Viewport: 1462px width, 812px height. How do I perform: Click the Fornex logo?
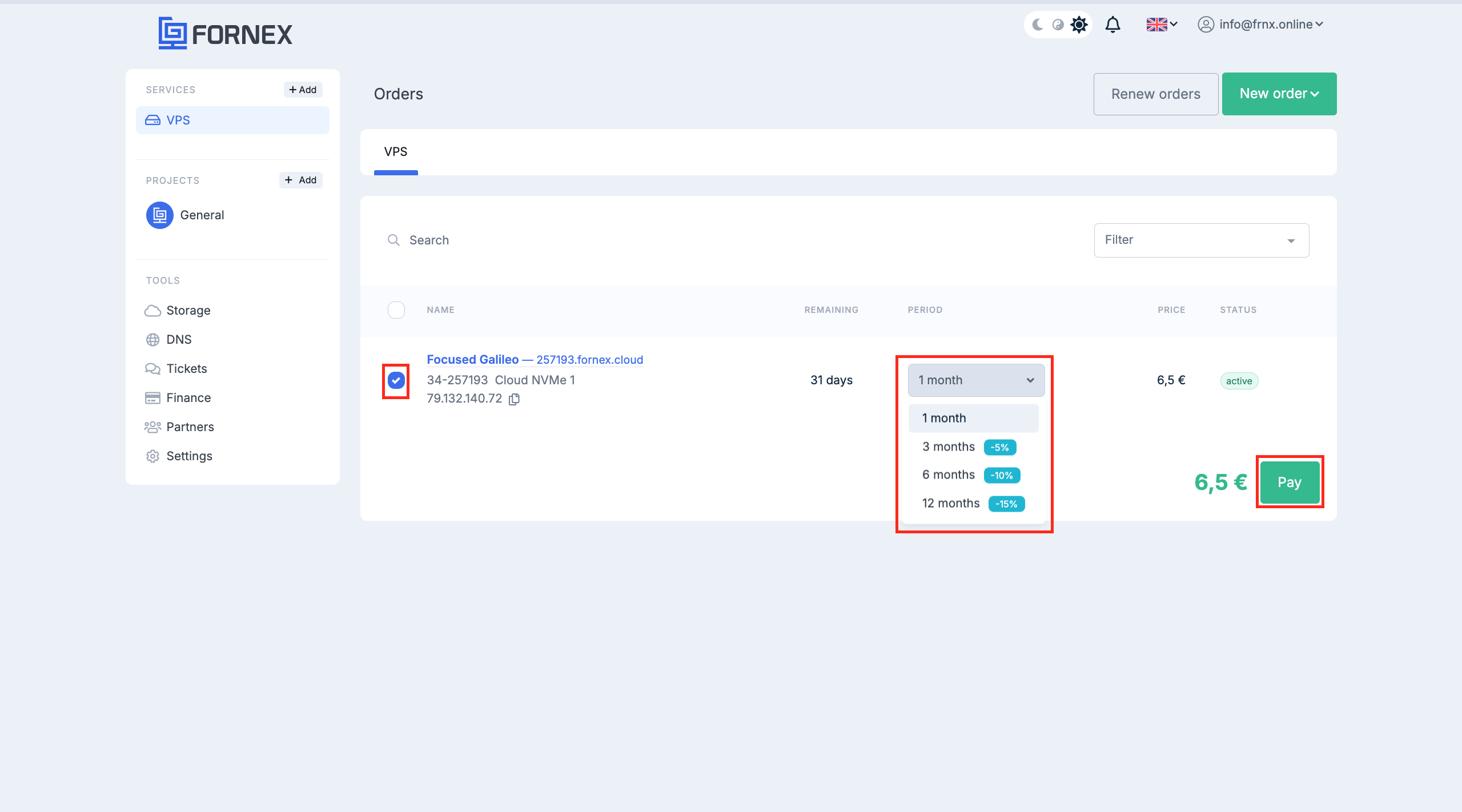[x=225, y=34]
